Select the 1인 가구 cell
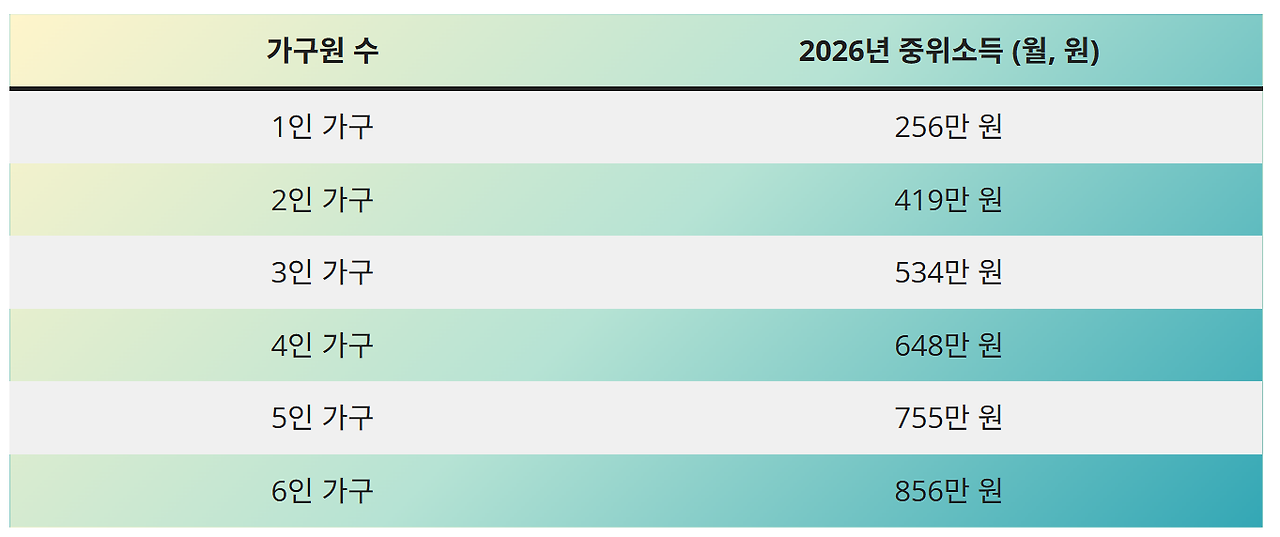The image size is (1280, 537). tap(322, 127)
